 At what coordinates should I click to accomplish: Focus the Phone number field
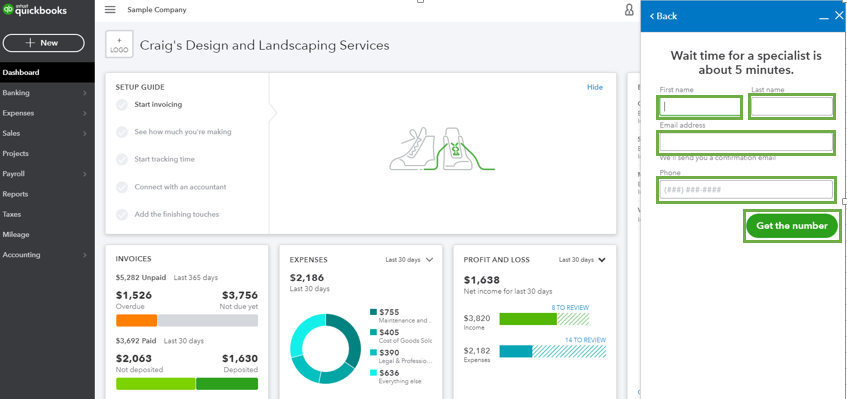coord(746,190)
